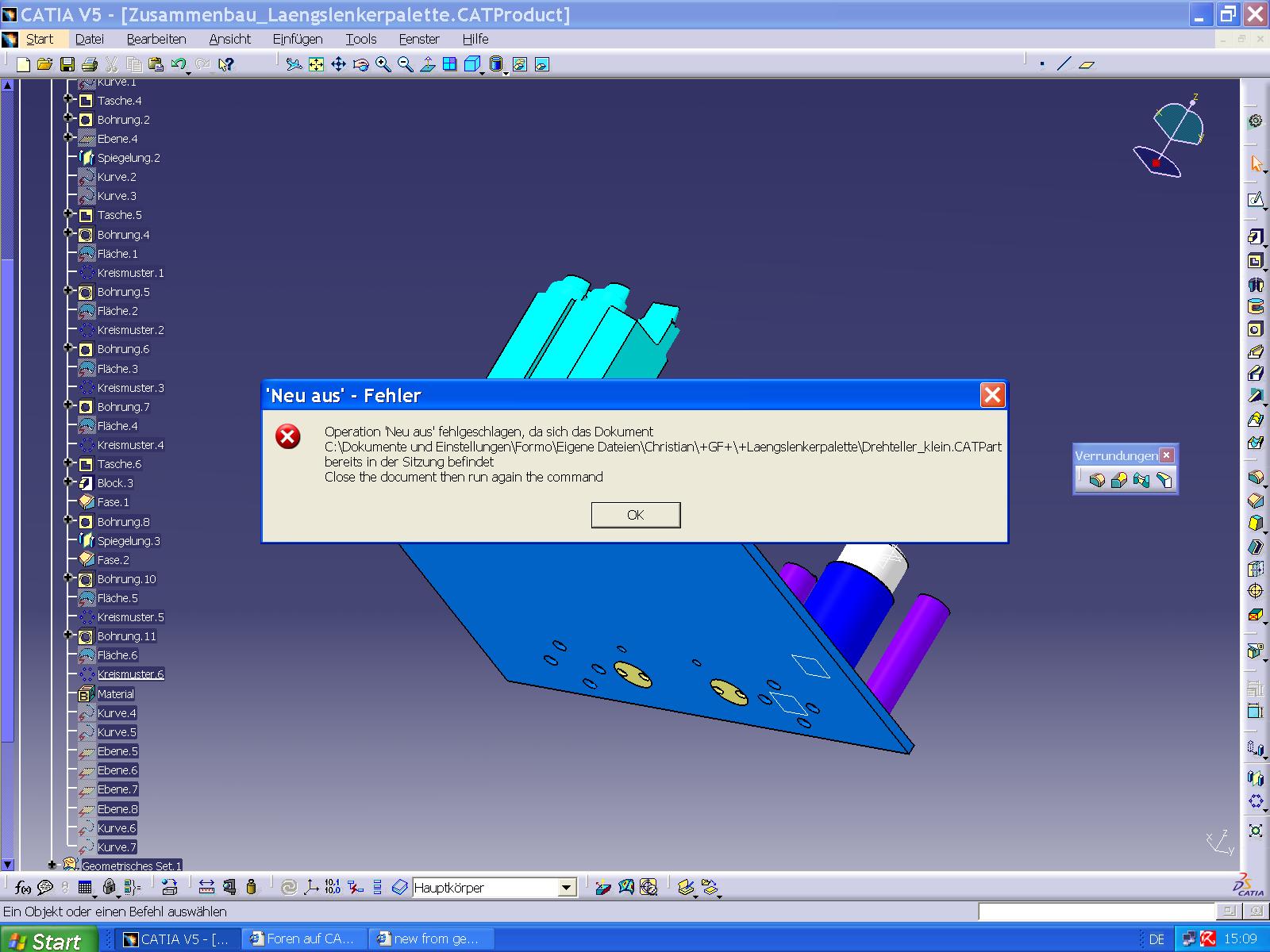The image size is (1270, 952).
Task: Click the Pad (Block) icon on right toolbar
Action: tap(1256, 237)
